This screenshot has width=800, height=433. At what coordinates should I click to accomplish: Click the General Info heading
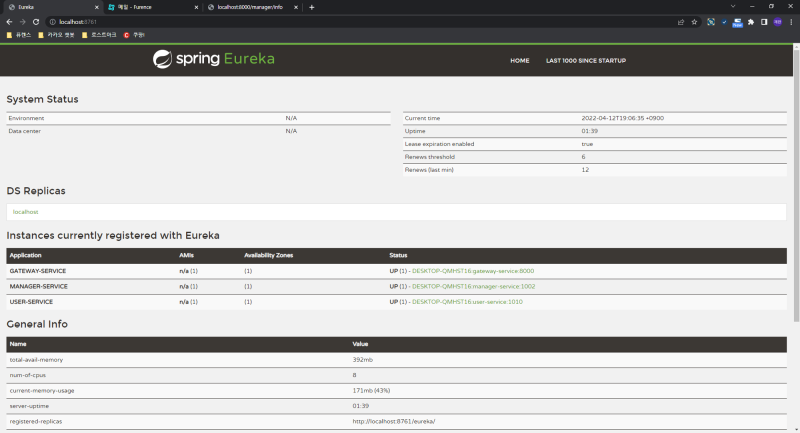click(x=37, y=324)
